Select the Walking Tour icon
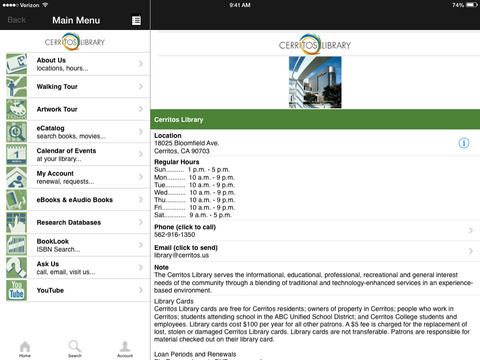 pos(16,87)
